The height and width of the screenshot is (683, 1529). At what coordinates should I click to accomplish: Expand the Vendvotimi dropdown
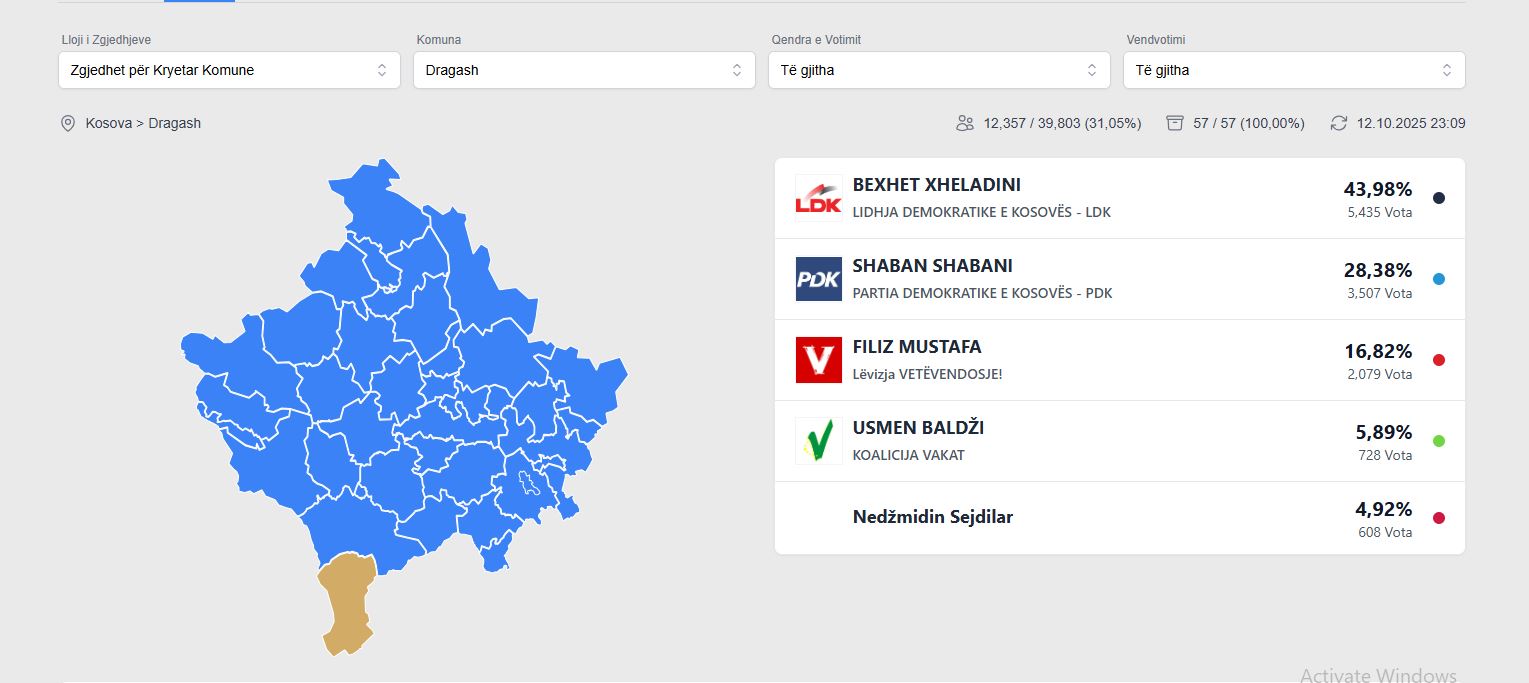tap(1294, 70)
